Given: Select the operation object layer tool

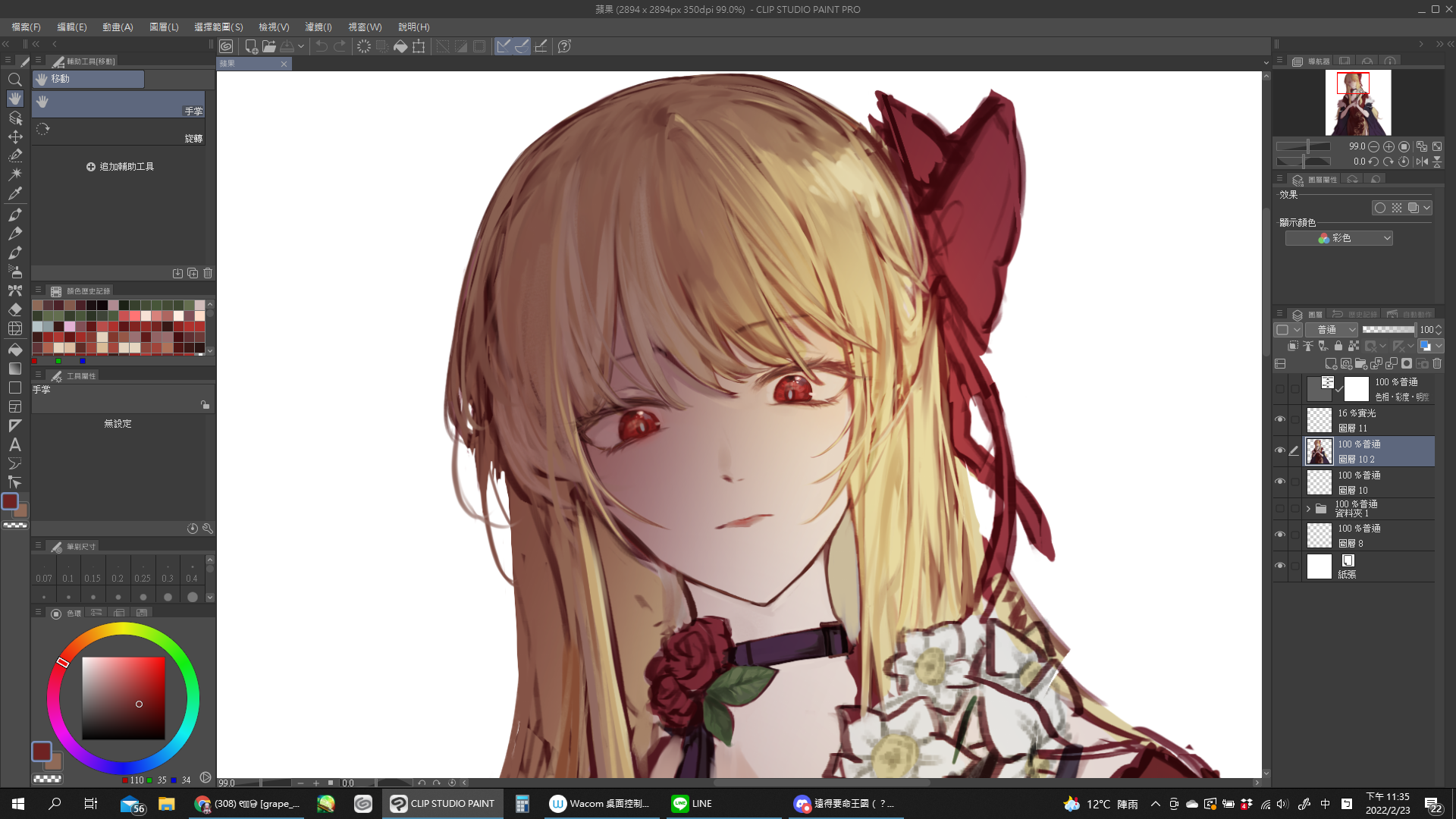Looking at the screenshot, I should click(14, 118).
